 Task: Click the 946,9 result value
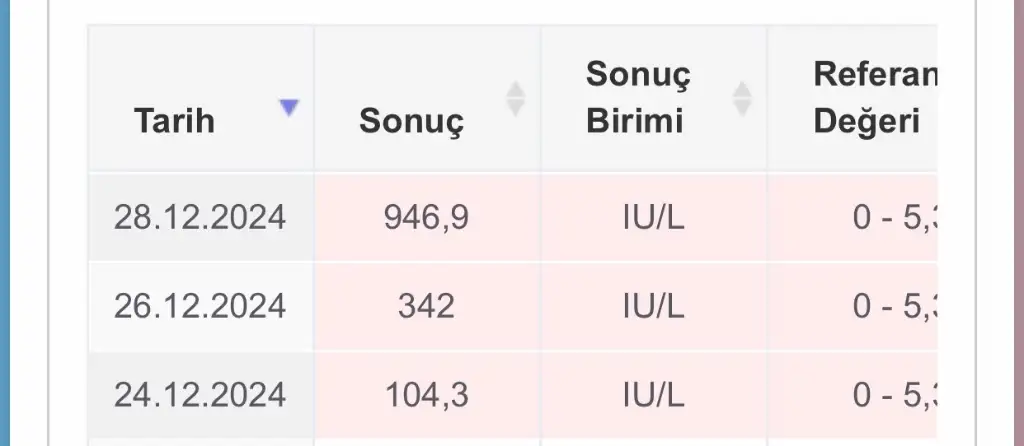tap(426, 217)
